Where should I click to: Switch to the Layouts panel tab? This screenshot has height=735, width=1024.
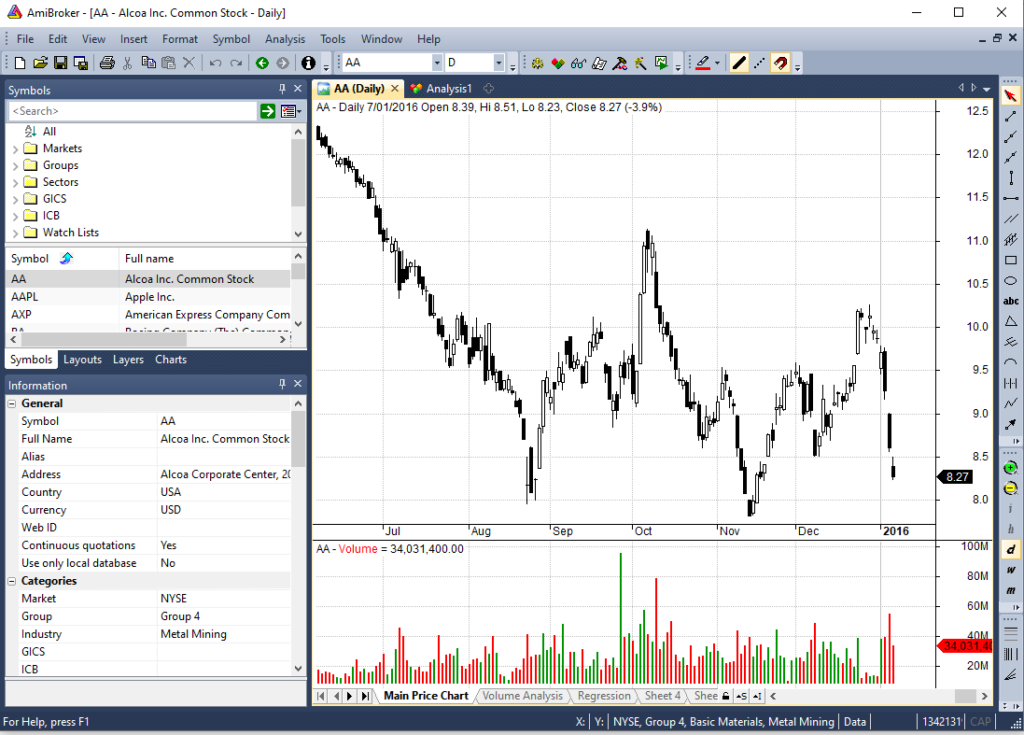pyautogui.click(x=82, y=360)
